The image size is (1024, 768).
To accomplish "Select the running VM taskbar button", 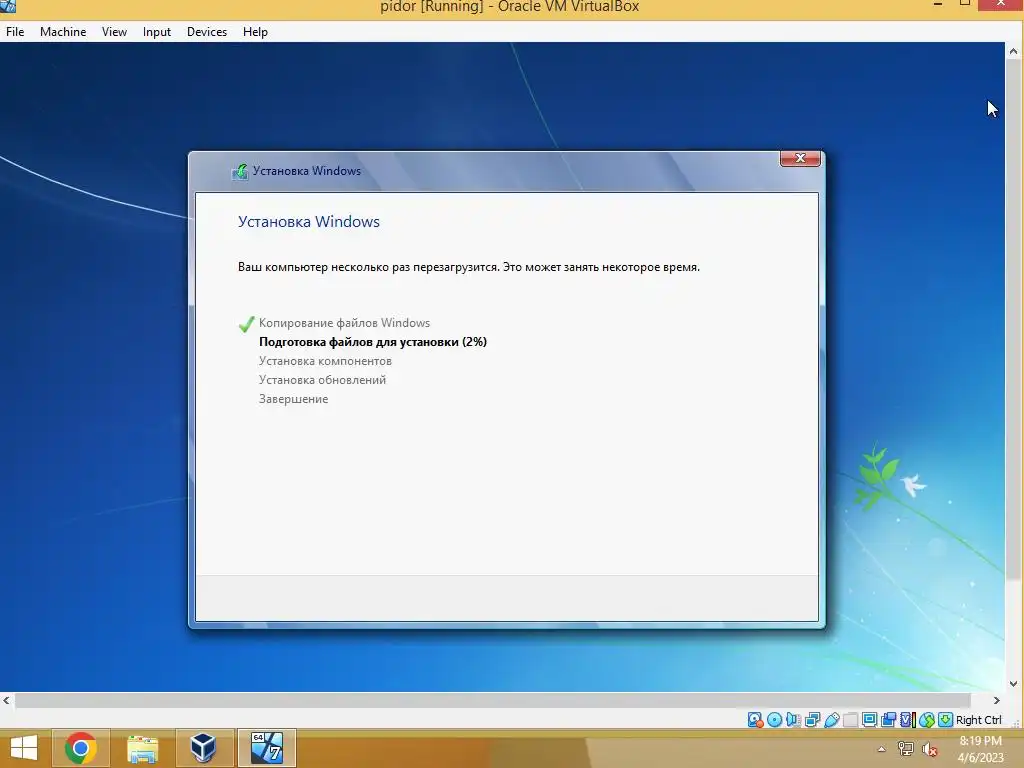I will pyautogui.click(x=266, y=748).
